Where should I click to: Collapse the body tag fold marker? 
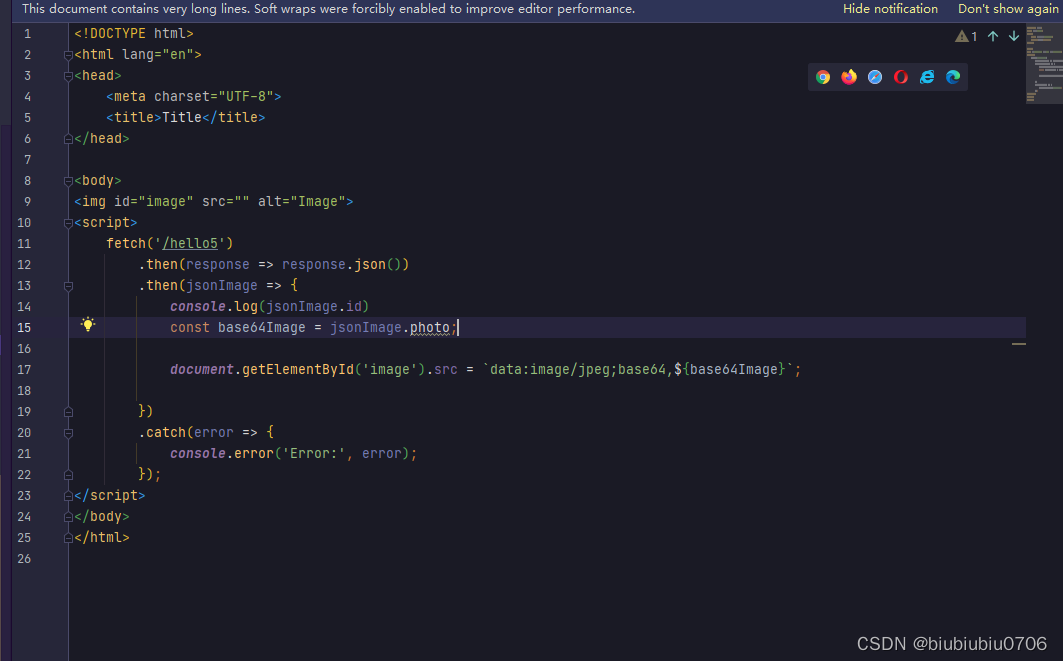pos(68,182)
